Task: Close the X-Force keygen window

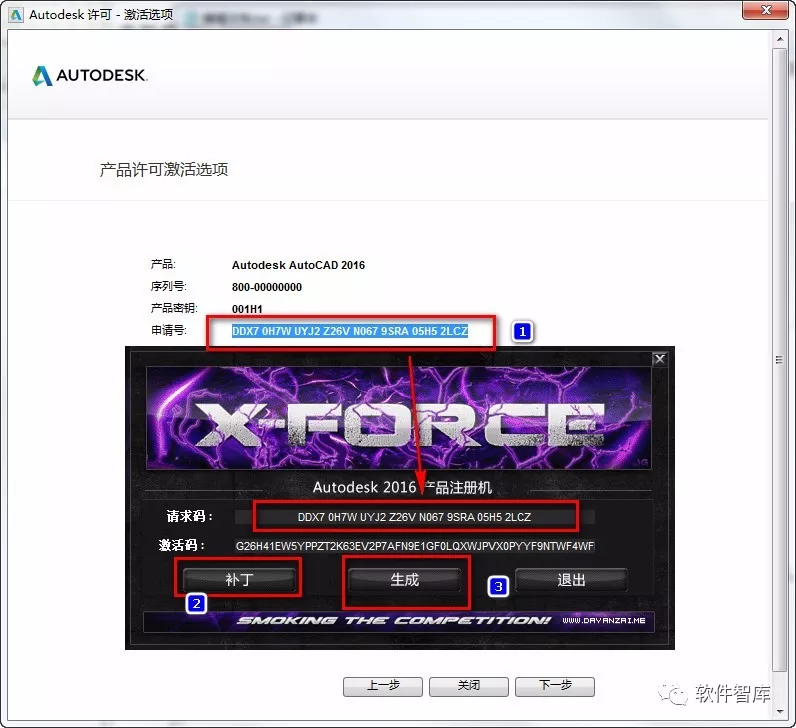Action: [x=659, y=359]
